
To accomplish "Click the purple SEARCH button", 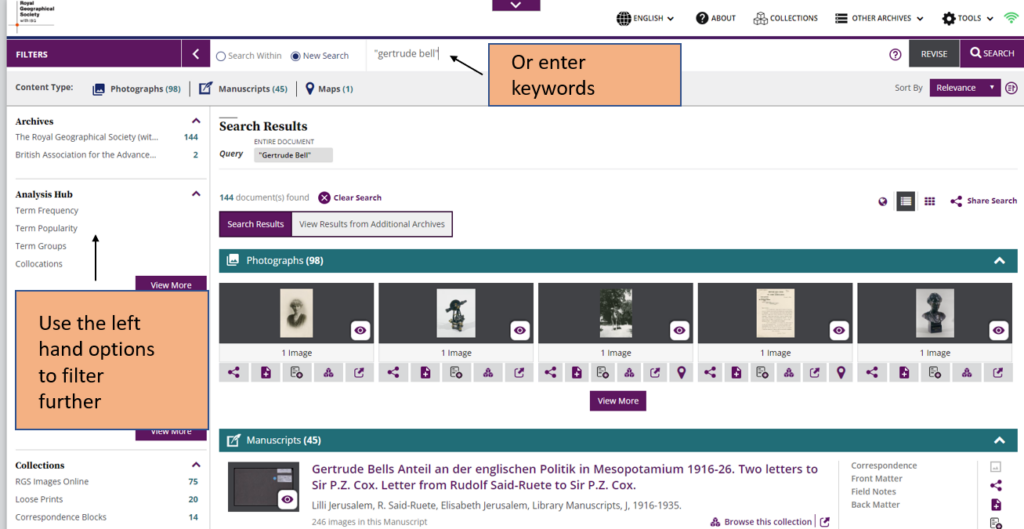I will tap(990, 54).
